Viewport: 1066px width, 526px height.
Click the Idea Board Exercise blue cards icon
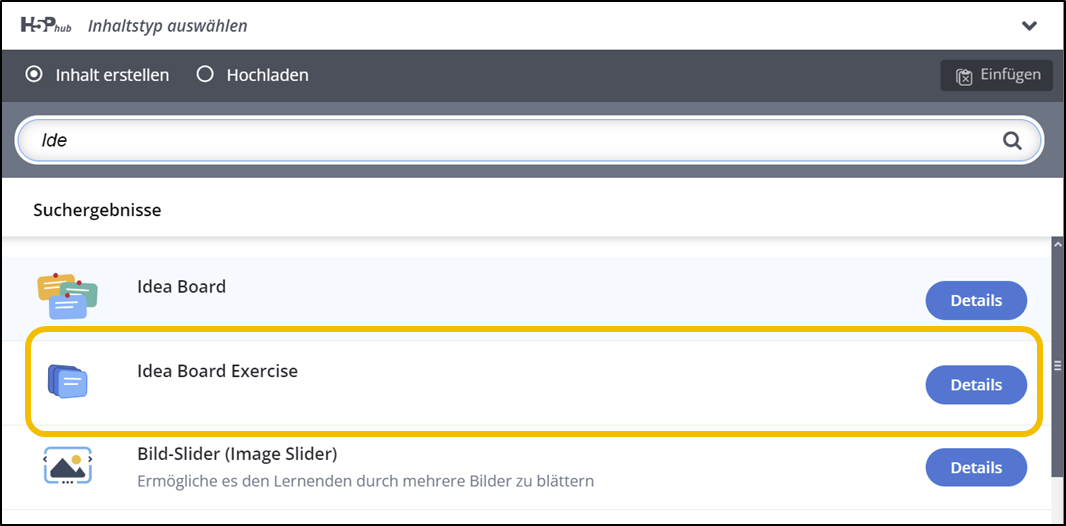tap(68, 382)
